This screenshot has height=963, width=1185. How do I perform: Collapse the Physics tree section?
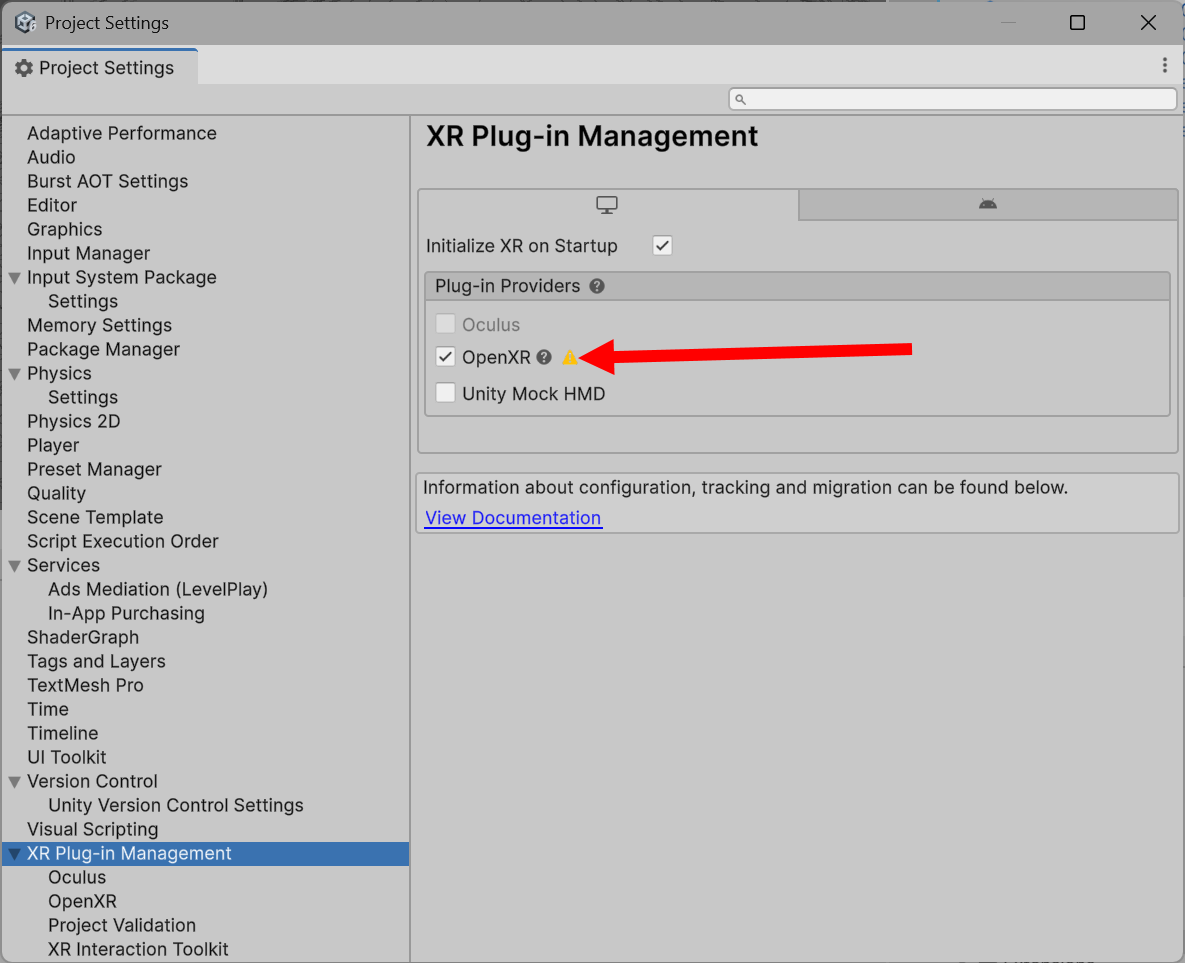pos(14,374)
